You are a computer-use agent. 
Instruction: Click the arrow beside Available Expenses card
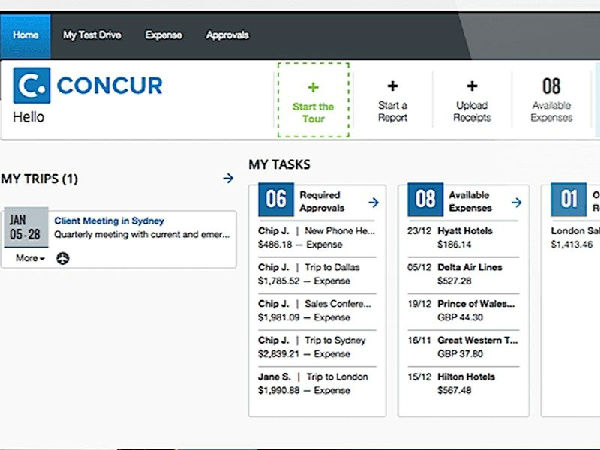point(516,202)
